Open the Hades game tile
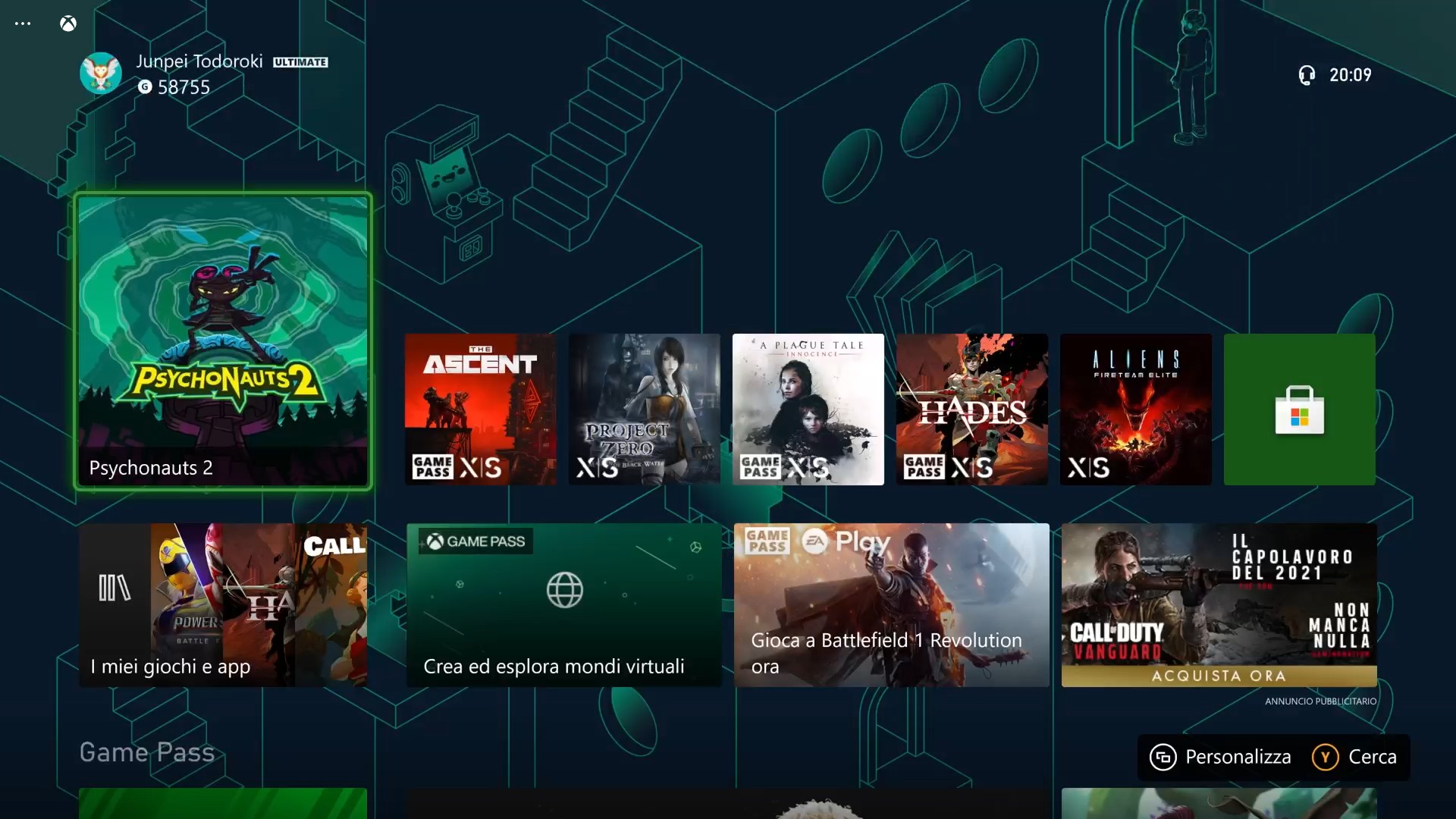 click(972, 409)
